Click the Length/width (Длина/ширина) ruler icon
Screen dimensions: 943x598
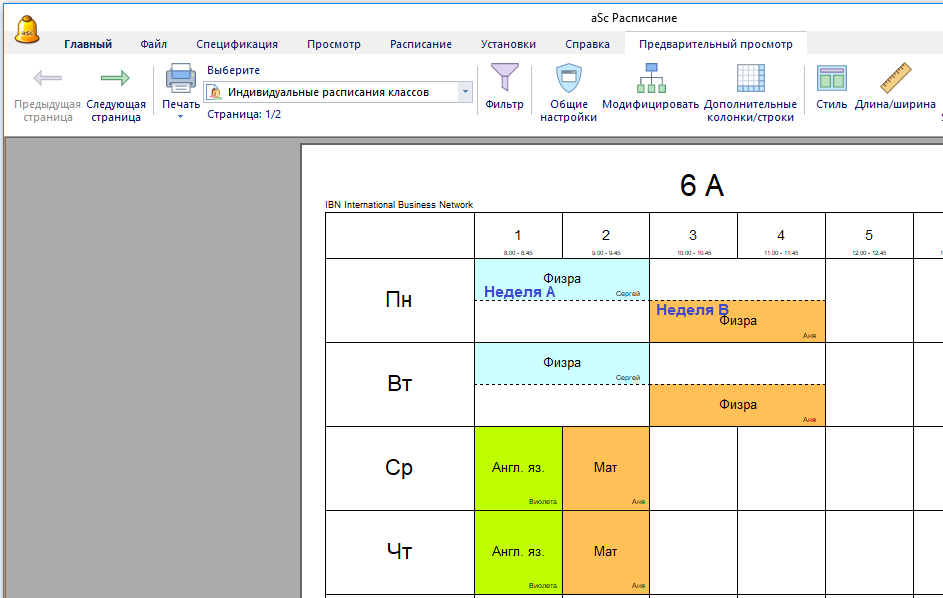click(895, 79)
